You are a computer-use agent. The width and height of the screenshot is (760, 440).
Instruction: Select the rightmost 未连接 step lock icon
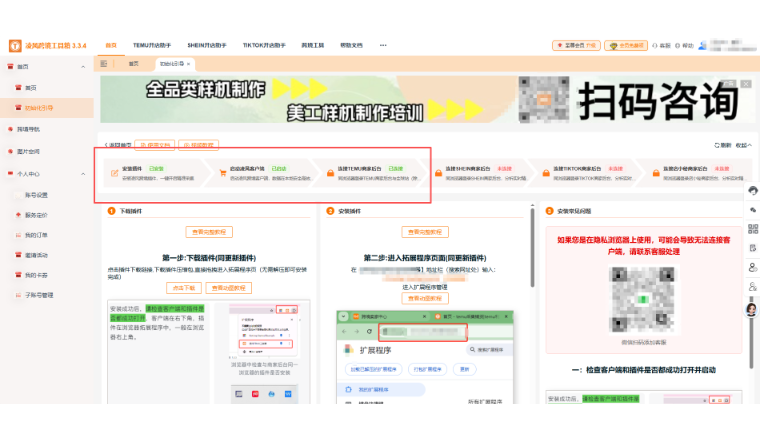(x=656, y=173)
